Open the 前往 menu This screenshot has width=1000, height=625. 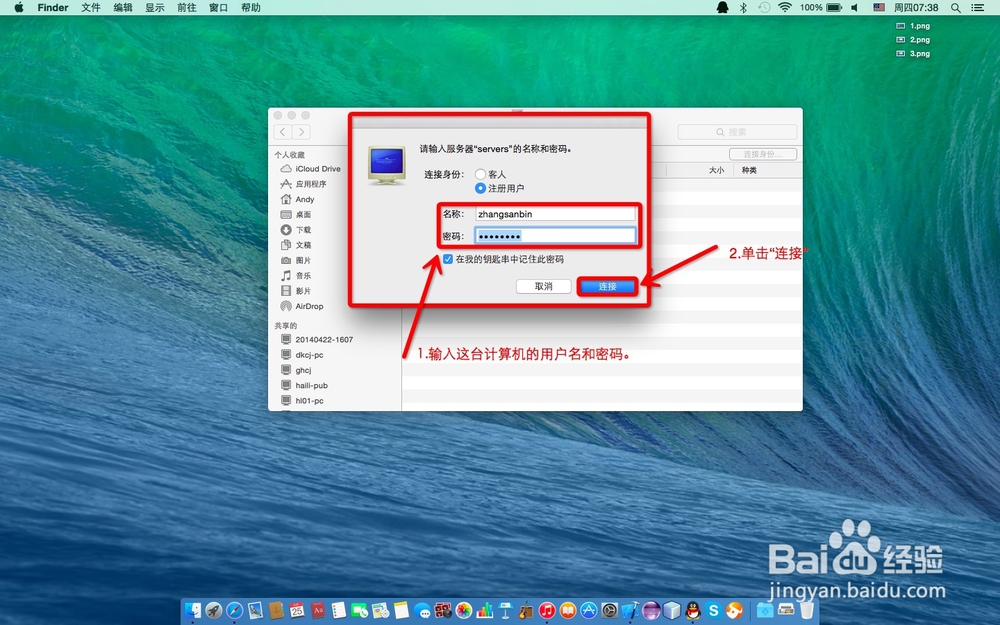[187, 8]
